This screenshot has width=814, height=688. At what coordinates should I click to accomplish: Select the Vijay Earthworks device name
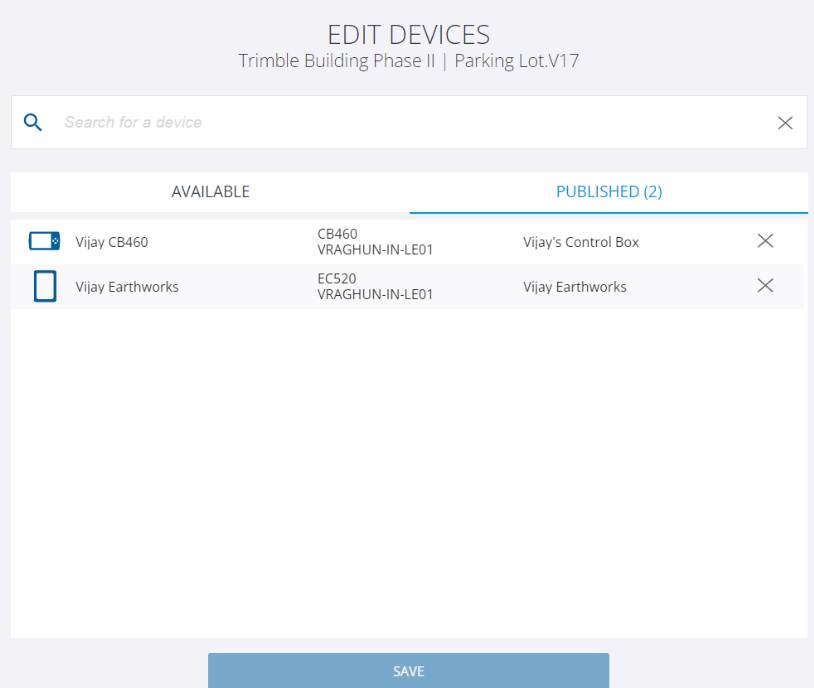127,287
